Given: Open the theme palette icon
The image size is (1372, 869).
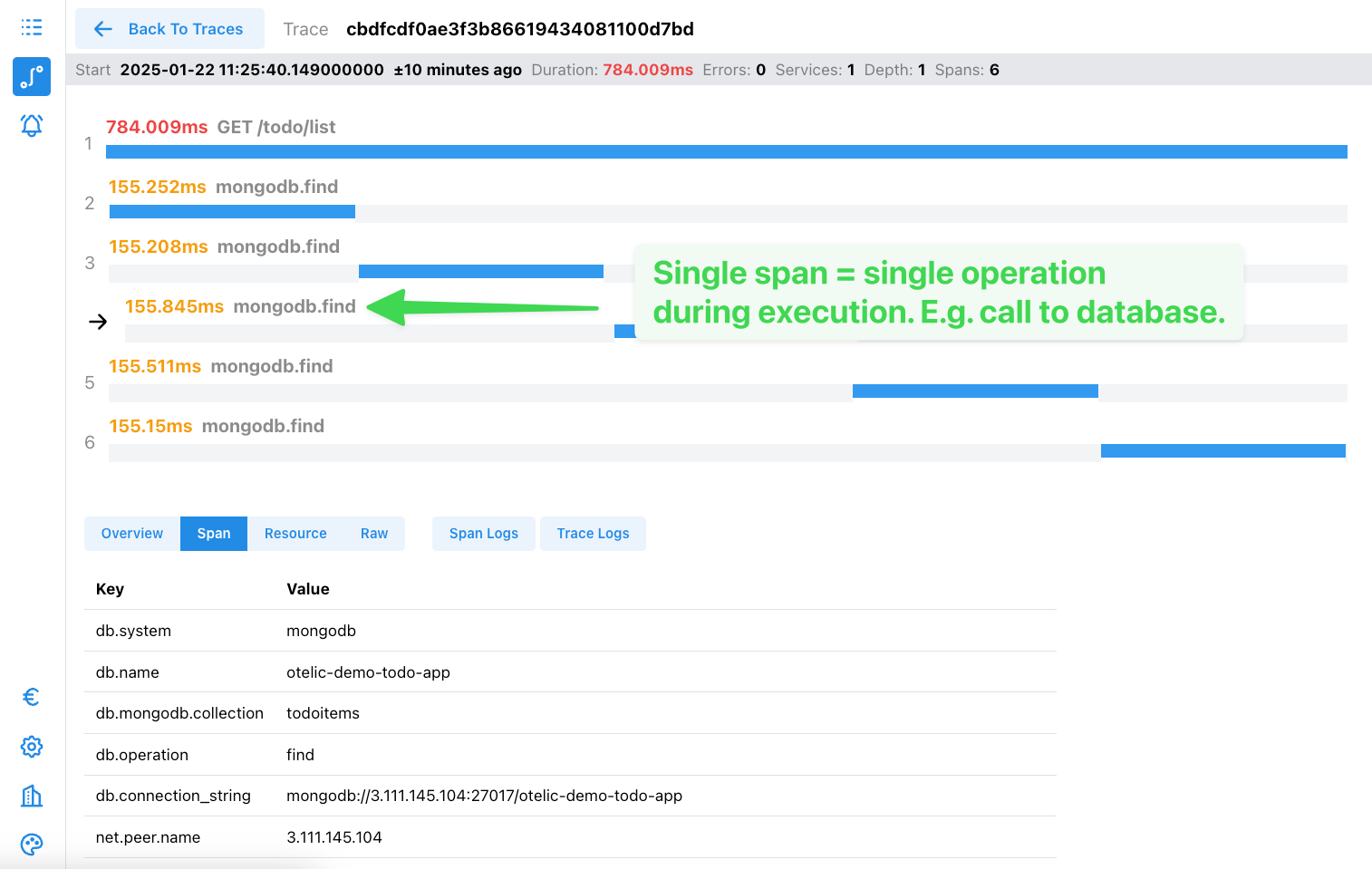Looking at the screenshot, I should tap(32, 845).
